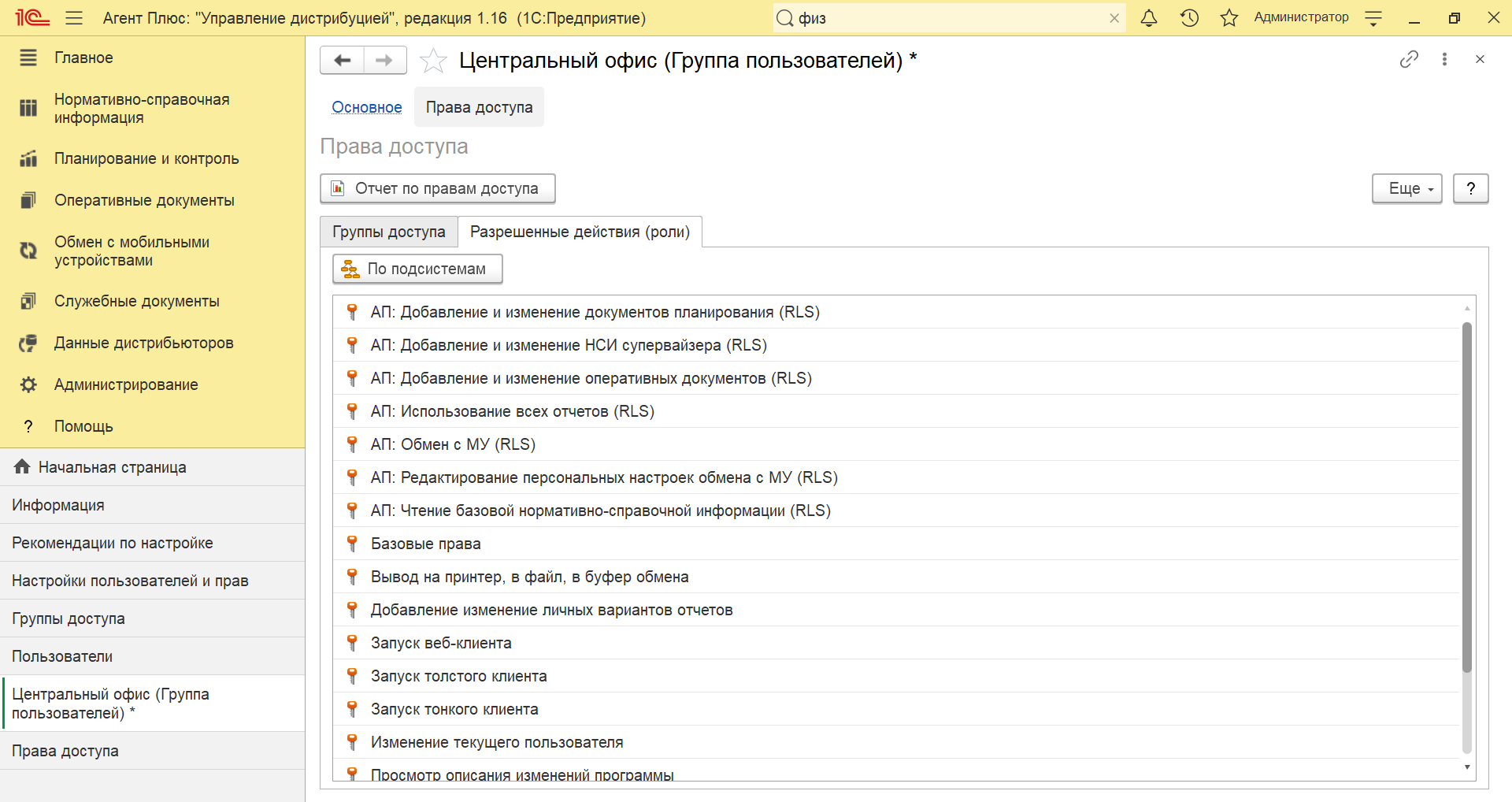The height and width of the screenshot is (802, 1512).
Task: Clear the search field text
Action: click(x=1114, y=18)
